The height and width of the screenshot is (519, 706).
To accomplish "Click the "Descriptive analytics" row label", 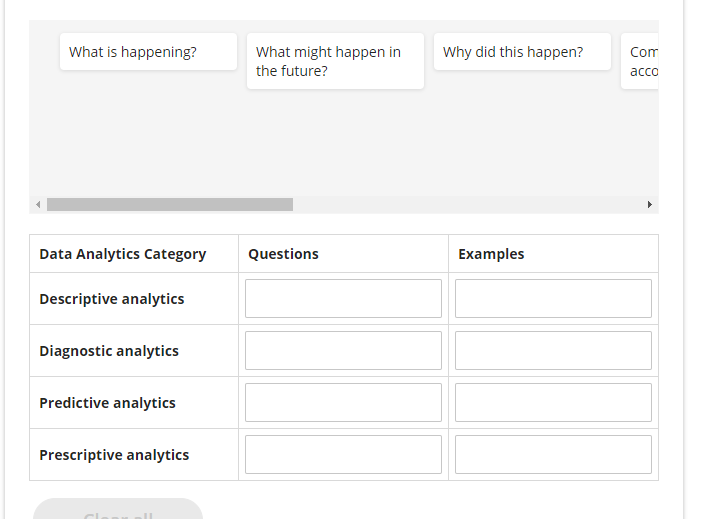I will coord(112,299).
